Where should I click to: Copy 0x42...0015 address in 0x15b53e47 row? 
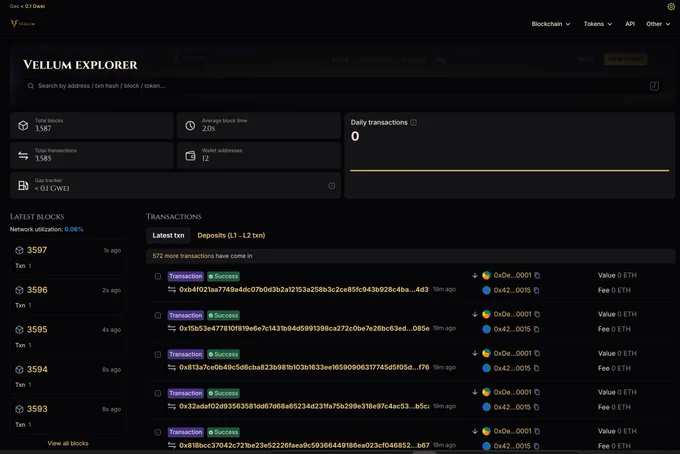pos(536,329)
